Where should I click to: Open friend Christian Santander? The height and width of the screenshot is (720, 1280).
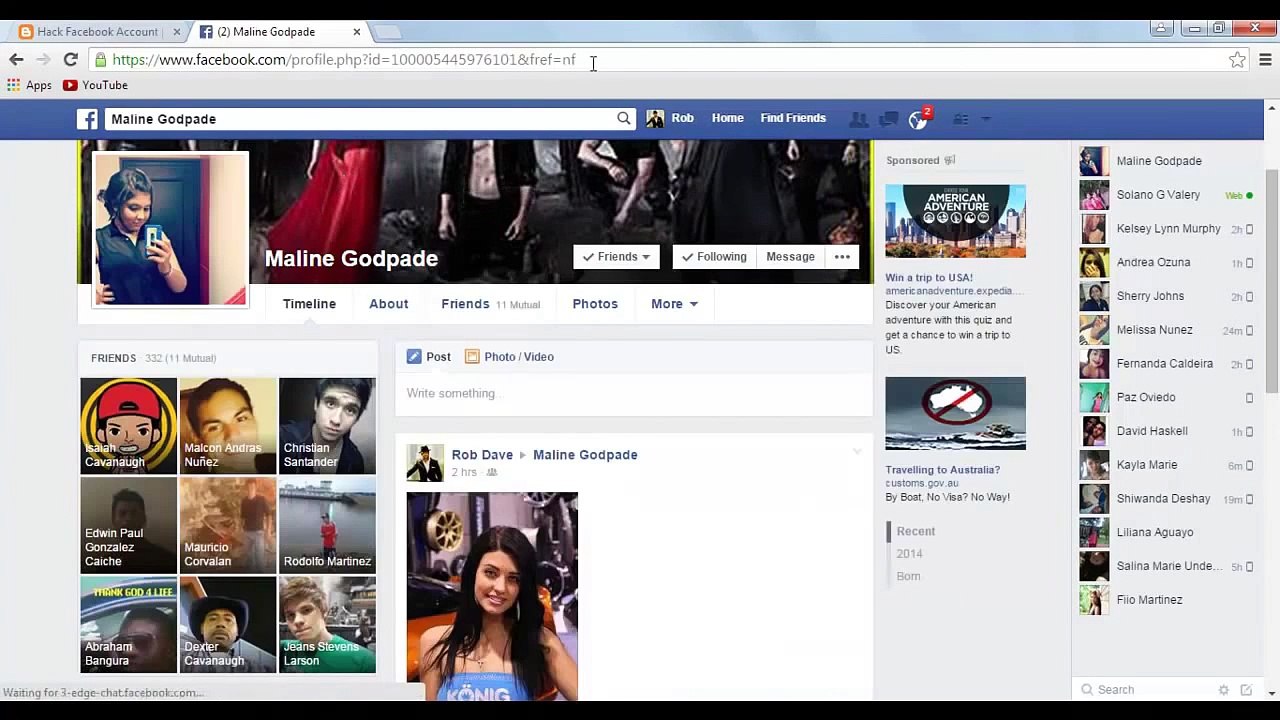[327, 425]
